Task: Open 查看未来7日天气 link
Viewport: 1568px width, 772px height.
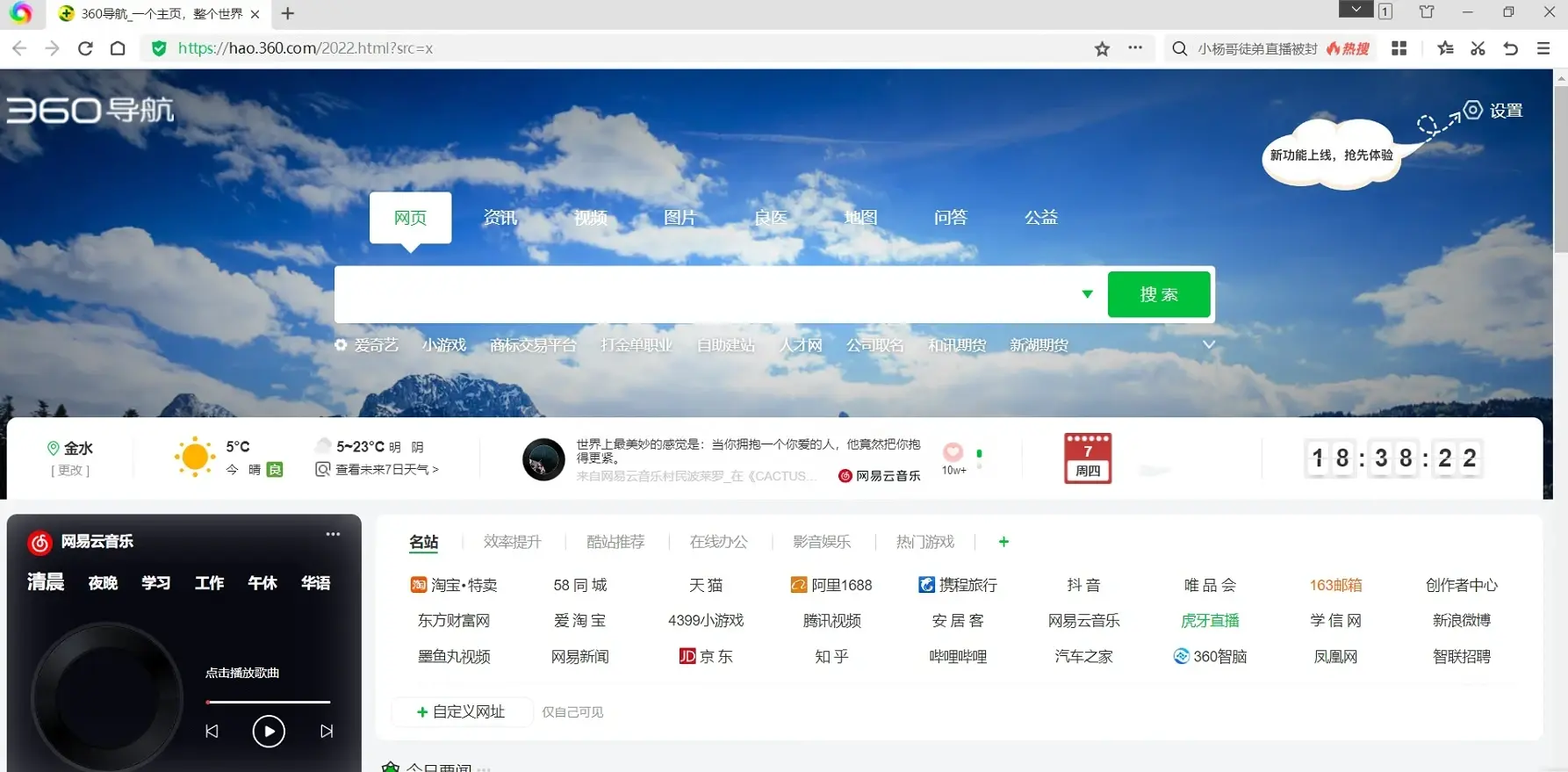Action: click(x=386, y=469)
